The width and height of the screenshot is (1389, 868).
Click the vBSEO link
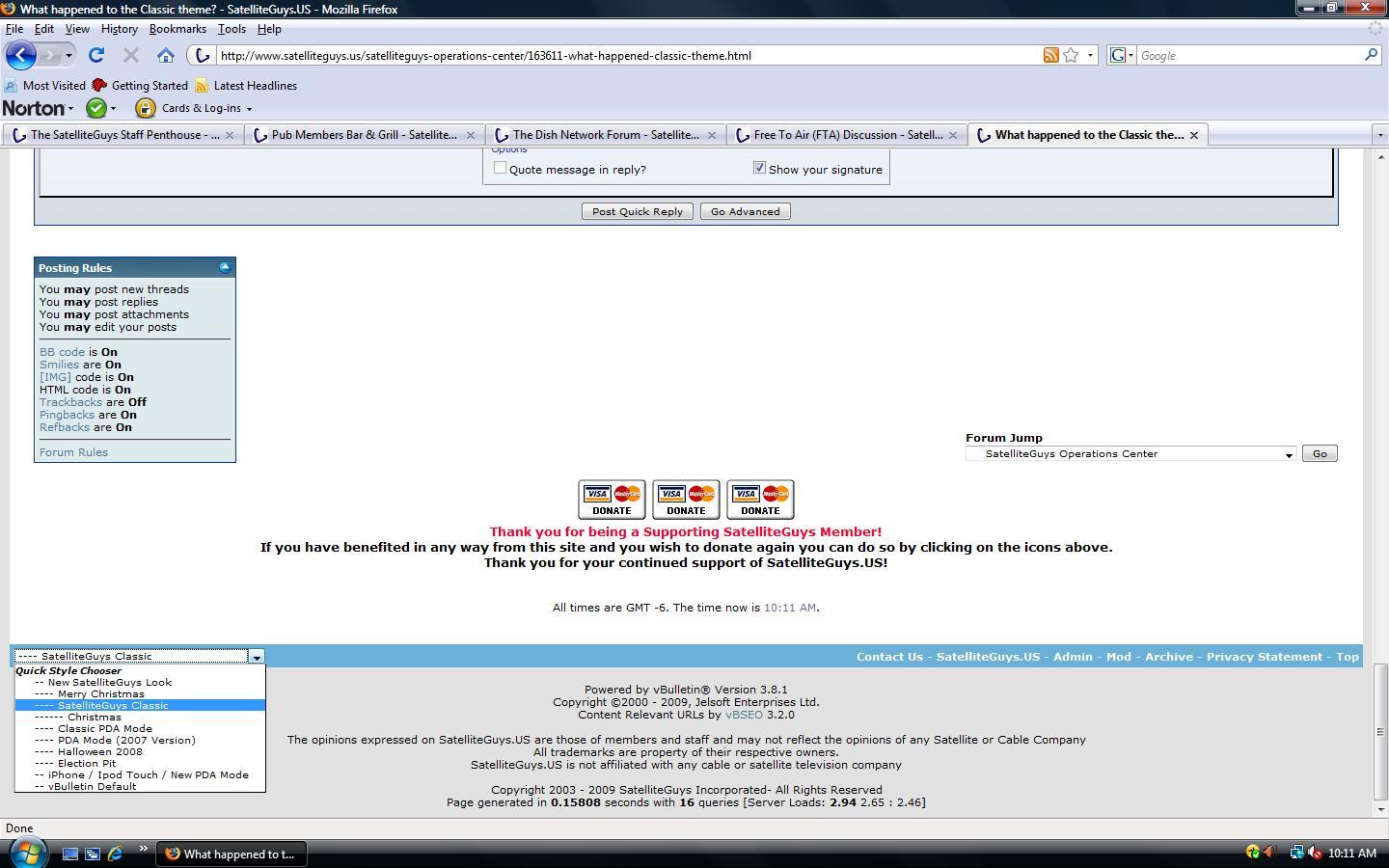pyautogui.click(x=744, y=715)
